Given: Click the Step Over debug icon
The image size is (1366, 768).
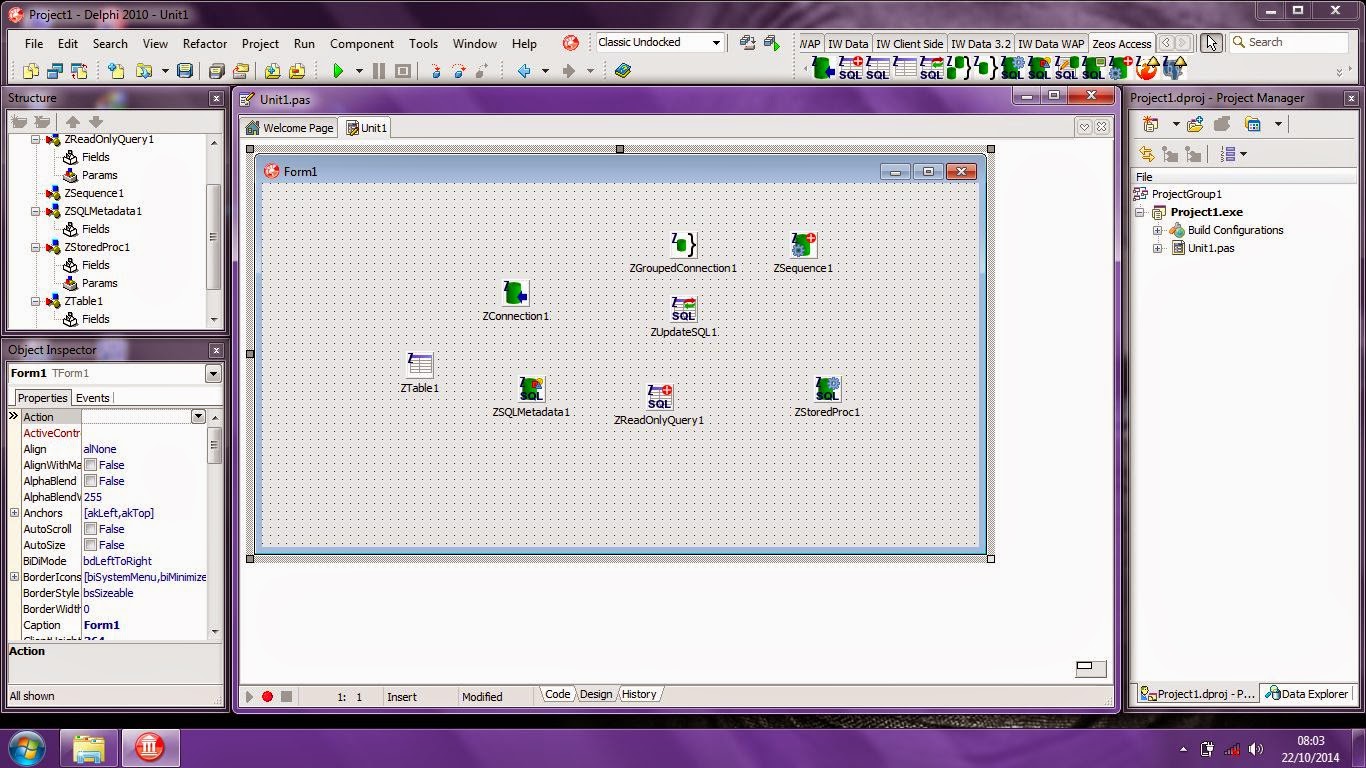Looking at the screenshot, I should tap(459, 71).
